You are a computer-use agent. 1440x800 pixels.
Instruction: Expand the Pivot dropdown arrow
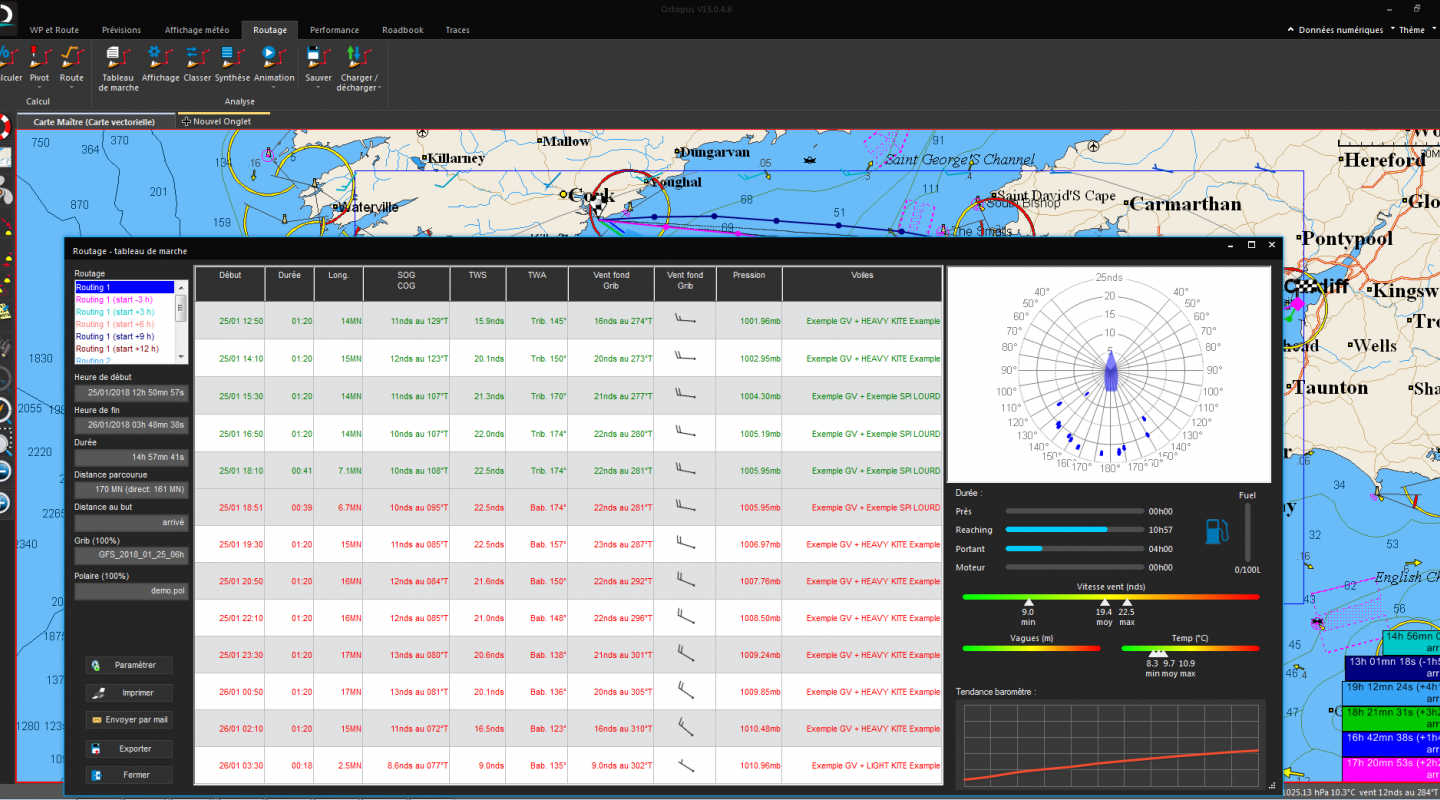click(39, 87)
